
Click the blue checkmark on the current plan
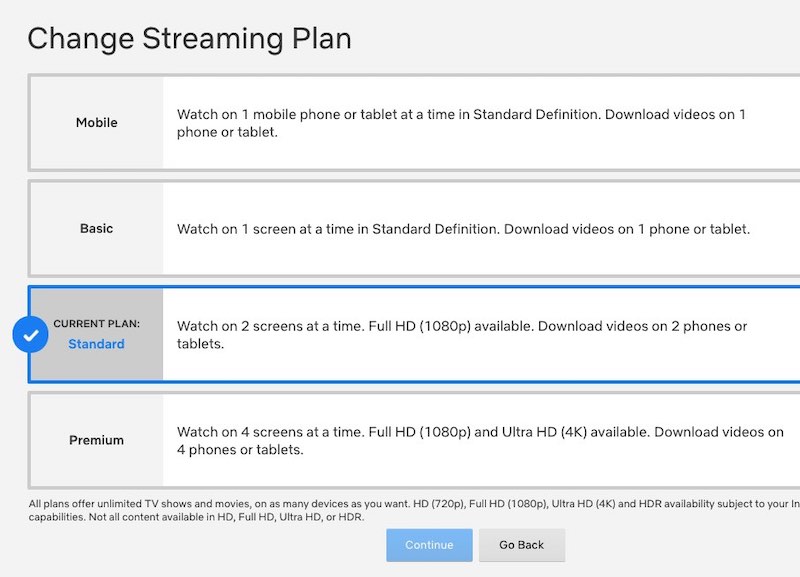tap(31, 335)
